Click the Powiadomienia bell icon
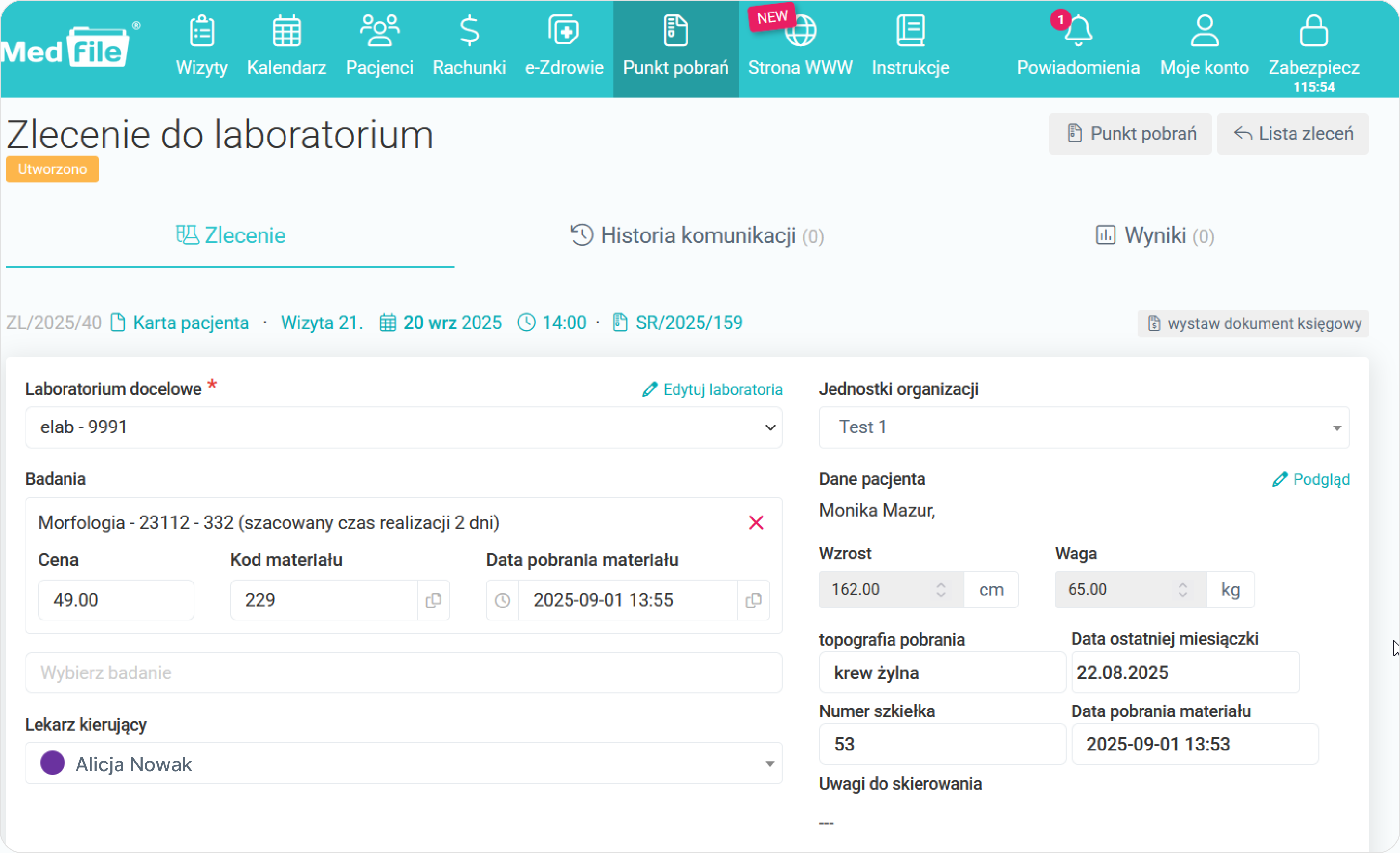The height and width of the screenshot is (853, 1400). (x=1078, y=31)
